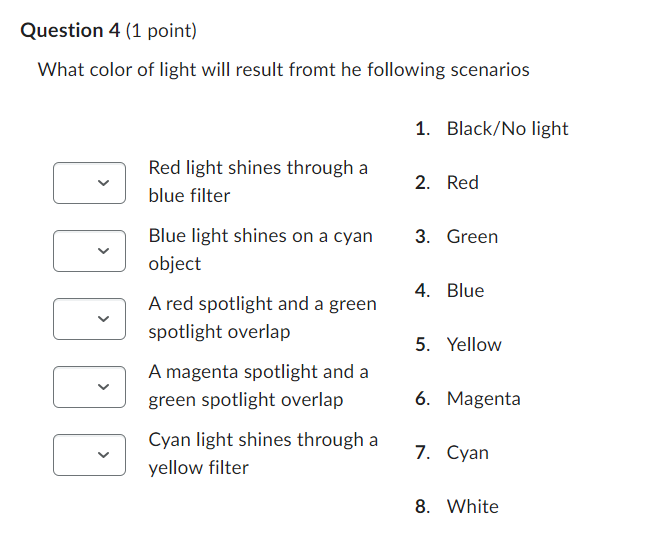Click the question prompt about light scenarios
The width and height of the screenshot is (649, 542).
click(x=284, y=70)
